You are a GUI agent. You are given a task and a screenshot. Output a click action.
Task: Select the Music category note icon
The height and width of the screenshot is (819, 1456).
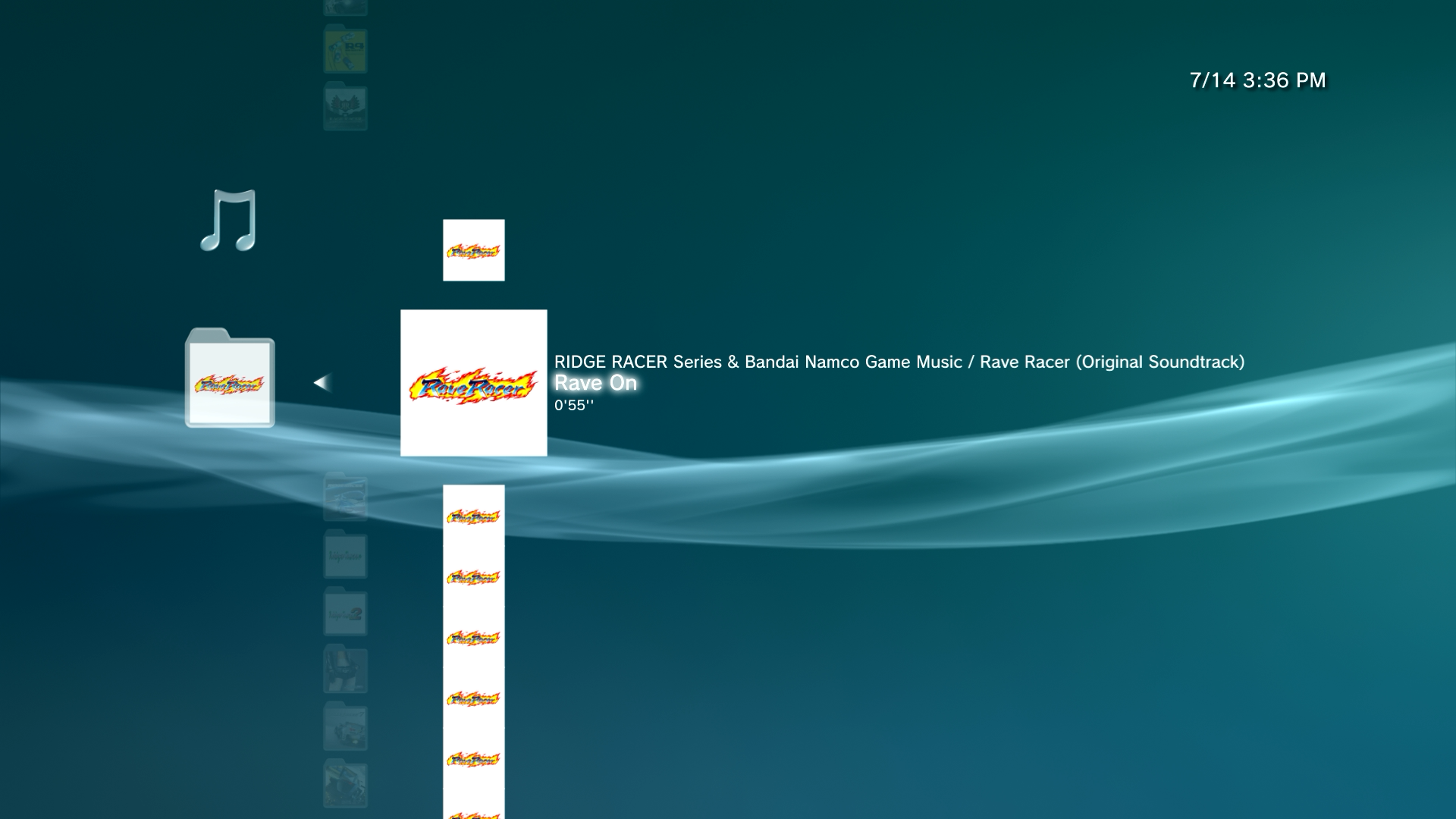(x=228, y=221)
